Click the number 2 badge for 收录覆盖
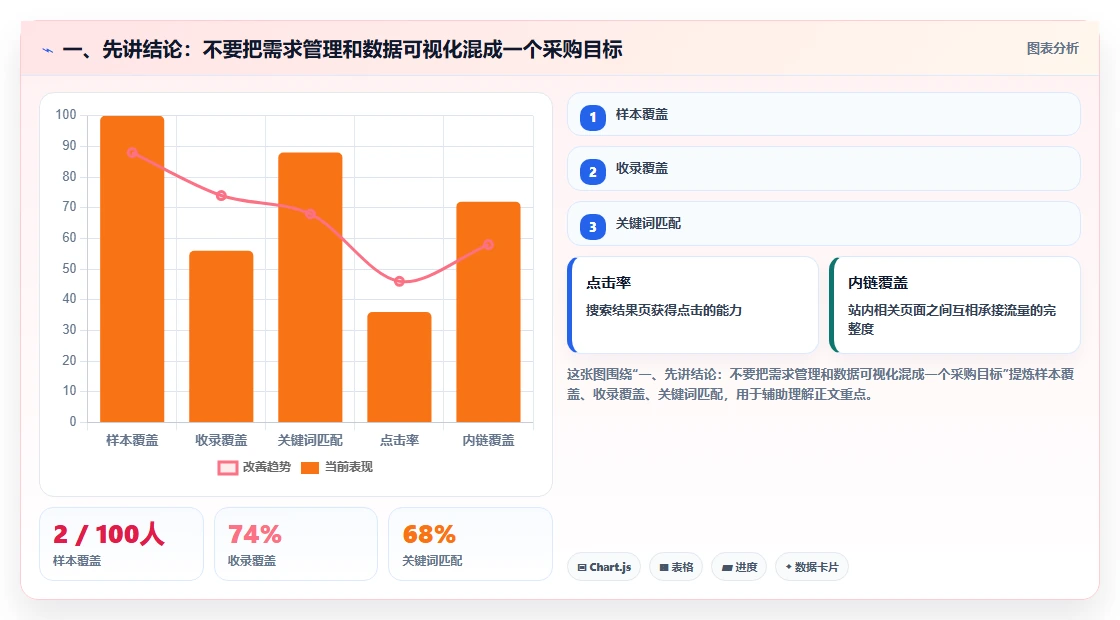This screenshot has height=620, width=1120. [x=592, y=171]
